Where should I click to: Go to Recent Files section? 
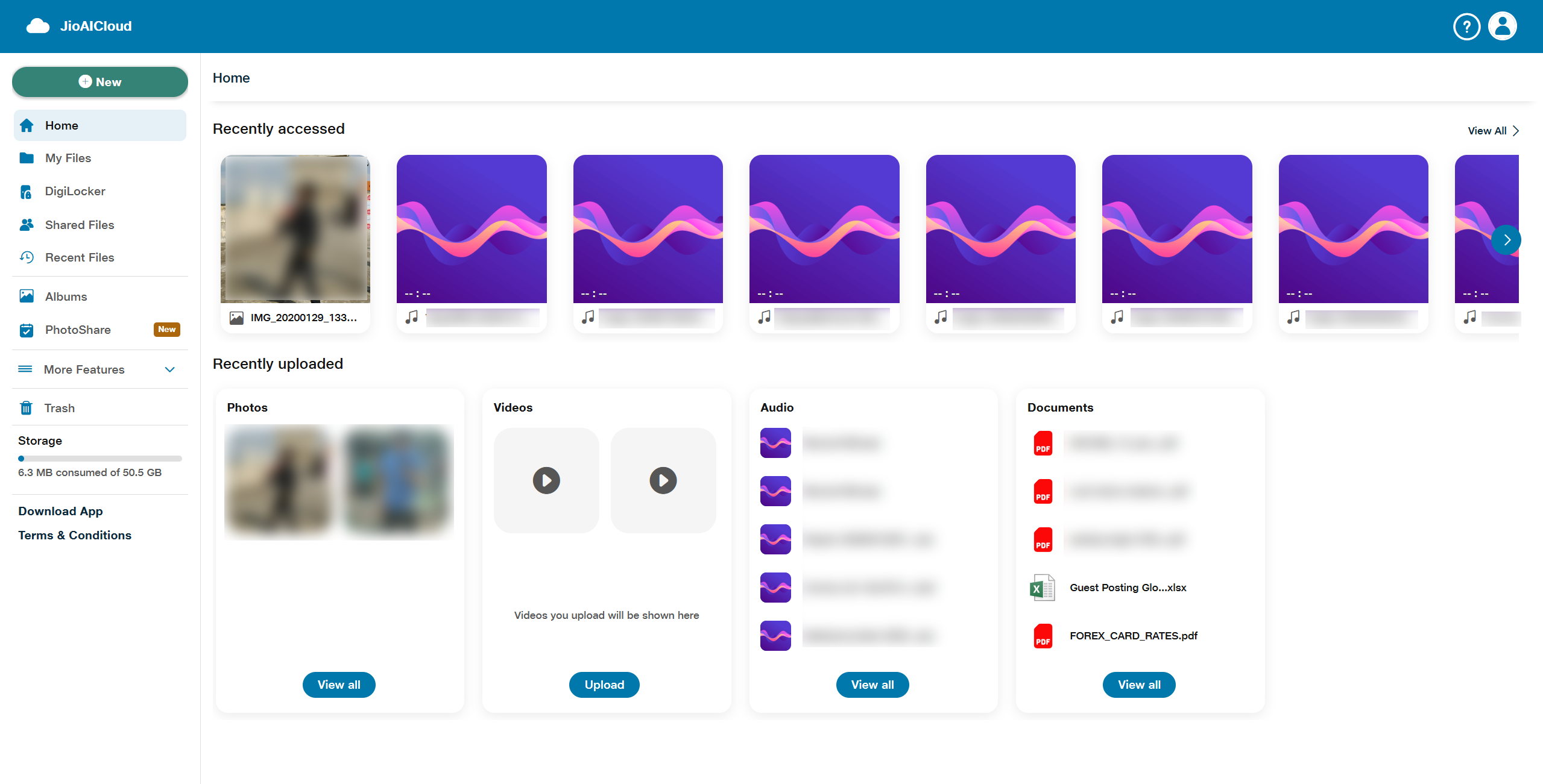coord(79,257)
